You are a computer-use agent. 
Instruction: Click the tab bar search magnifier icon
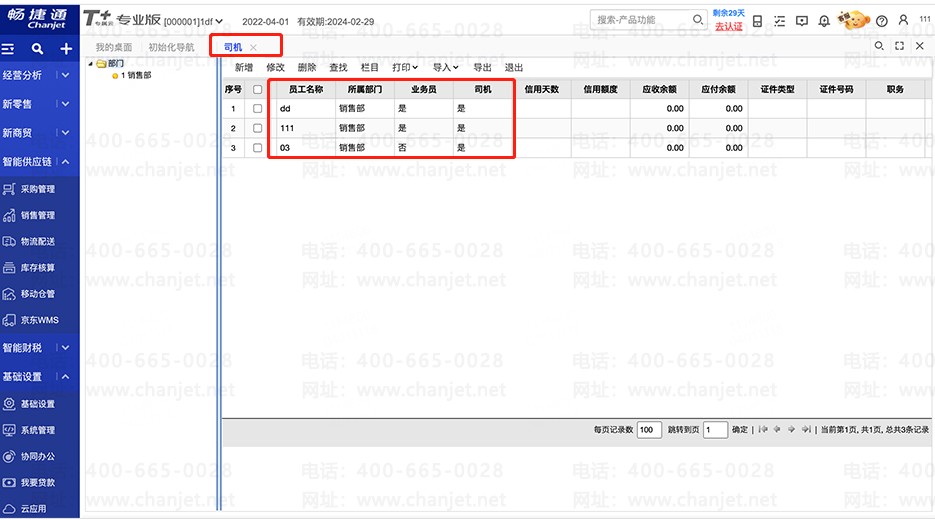878,46
